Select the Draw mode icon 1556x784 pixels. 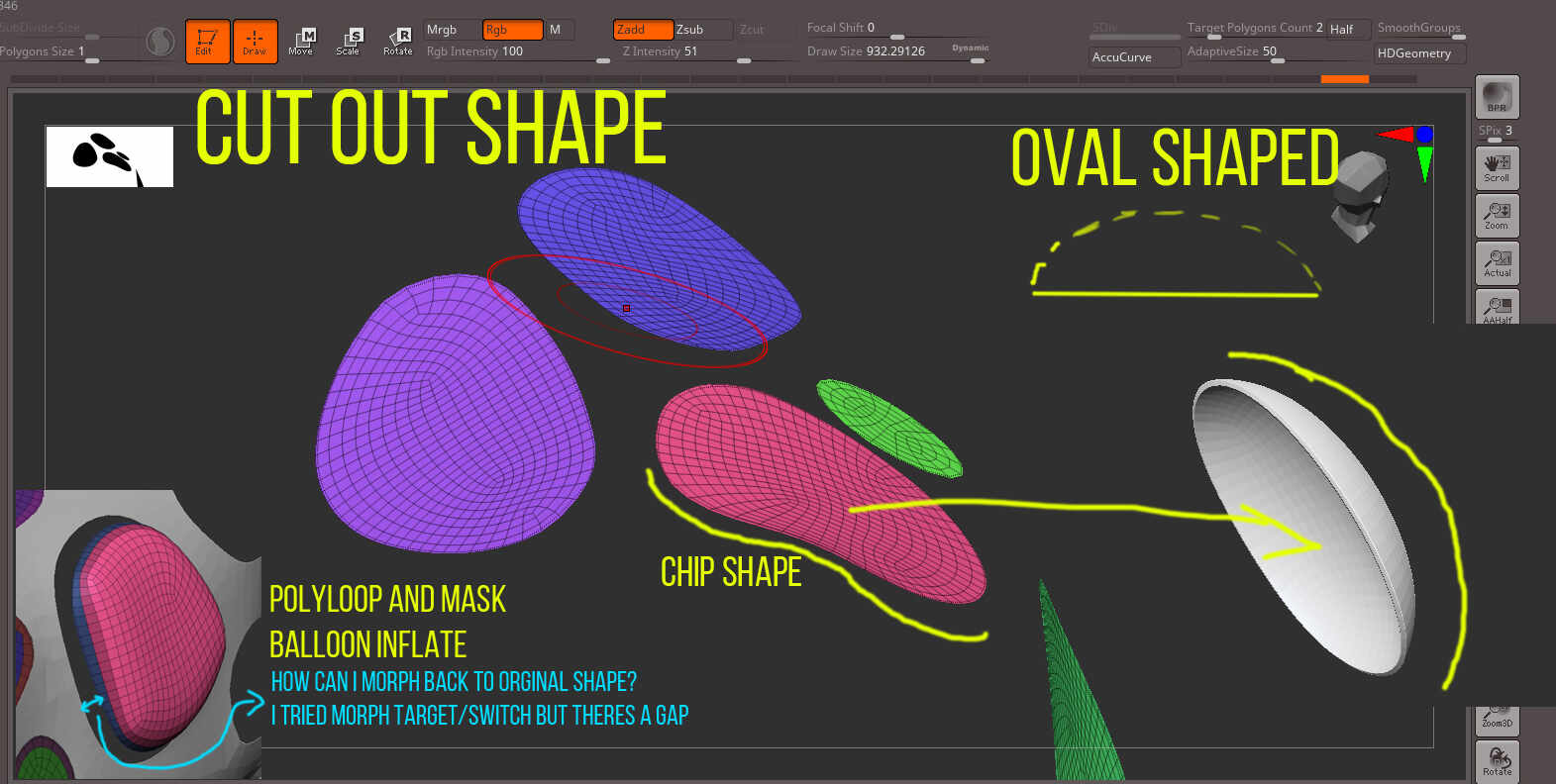pyautogui.click(x=255, y=42)
